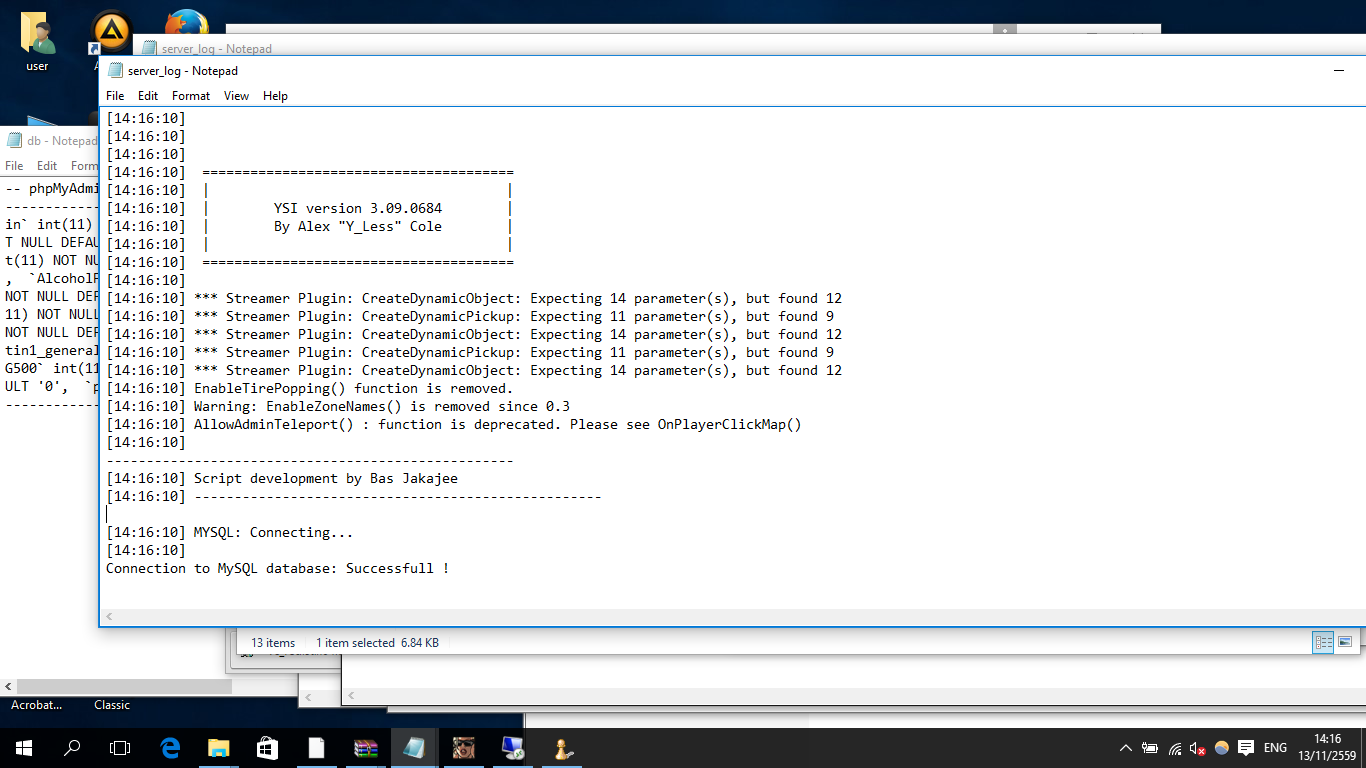
Task: Click the Notepad icon in server_log title bar
Action: point(115,71)
